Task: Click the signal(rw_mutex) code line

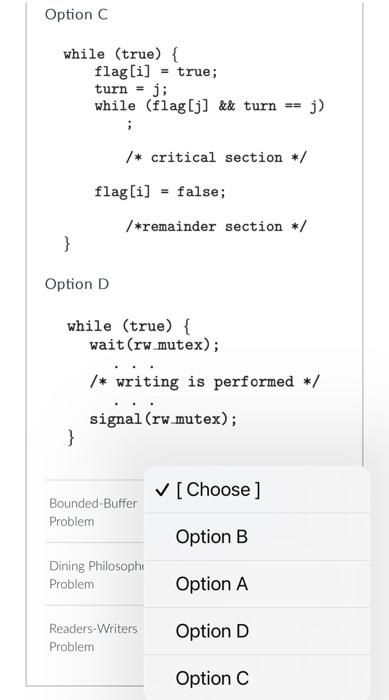Action: tap(163, 419)
